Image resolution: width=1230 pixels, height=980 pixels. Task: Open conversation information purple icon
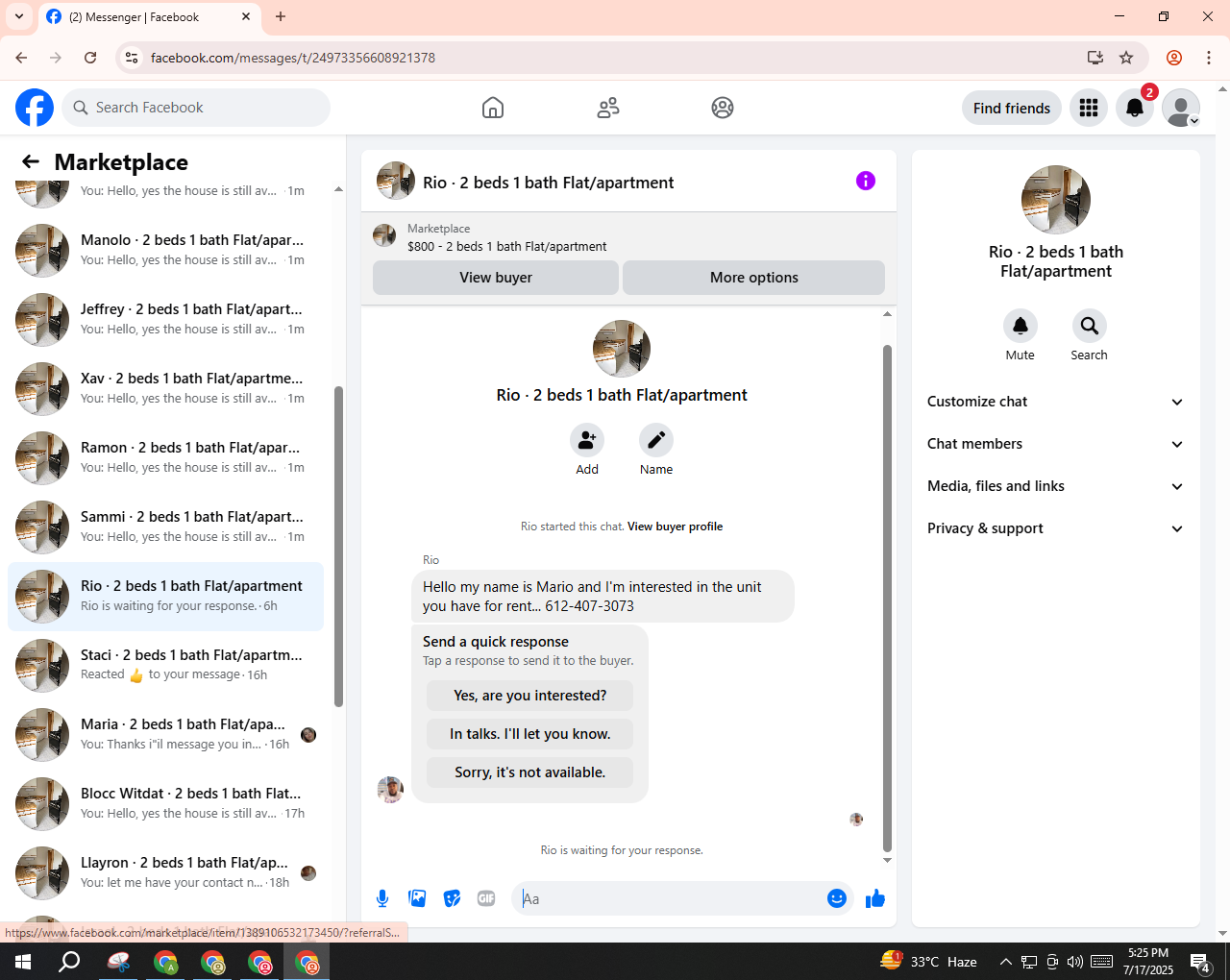click(866, 181)
